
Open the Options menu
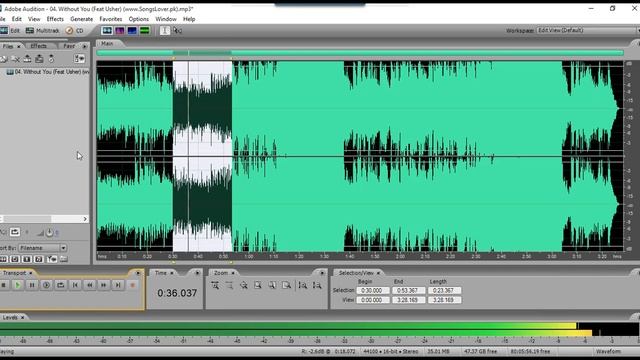[x=139, y=19]
